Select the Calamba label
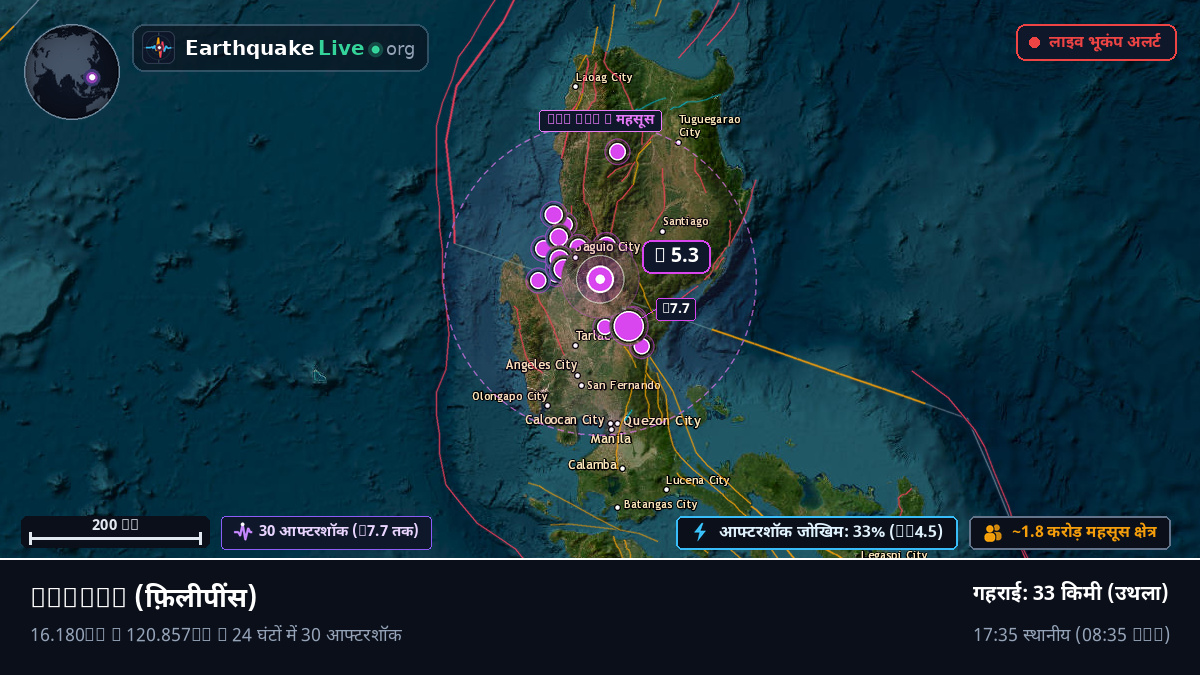Viewport: 1200px width, 675px height. (x=592, y=465)
